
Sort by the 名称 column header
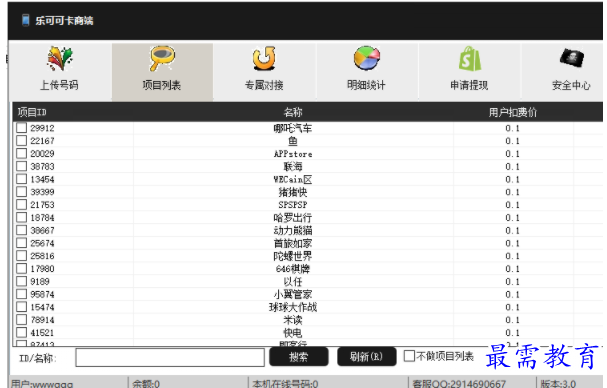pos(293,112)
